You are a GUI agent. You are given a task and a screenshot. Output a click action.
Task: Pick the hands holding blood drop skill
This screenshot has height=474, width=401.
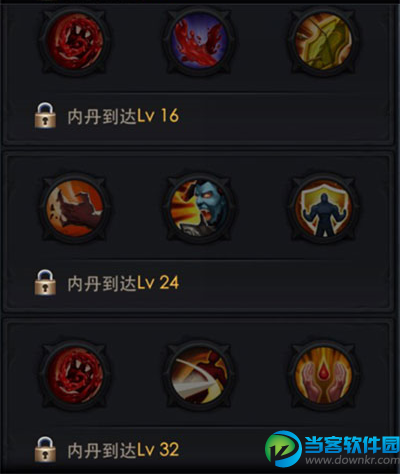click(324, 375)
